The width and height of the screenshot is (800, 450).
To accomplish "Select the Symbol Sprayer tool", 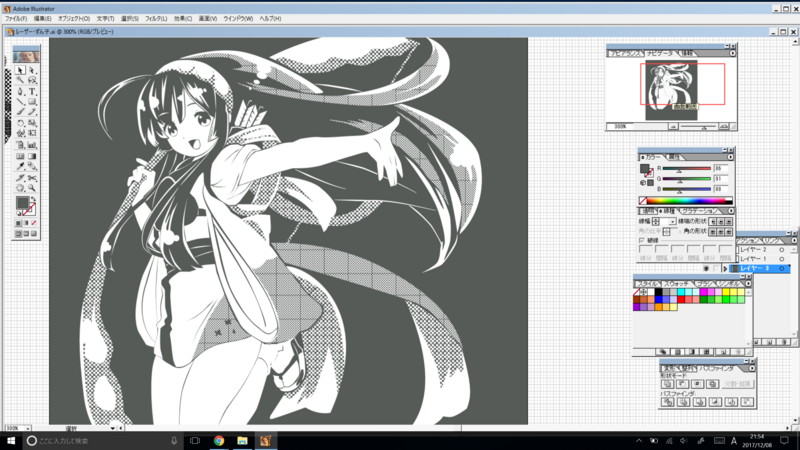I will click(20, 145).
